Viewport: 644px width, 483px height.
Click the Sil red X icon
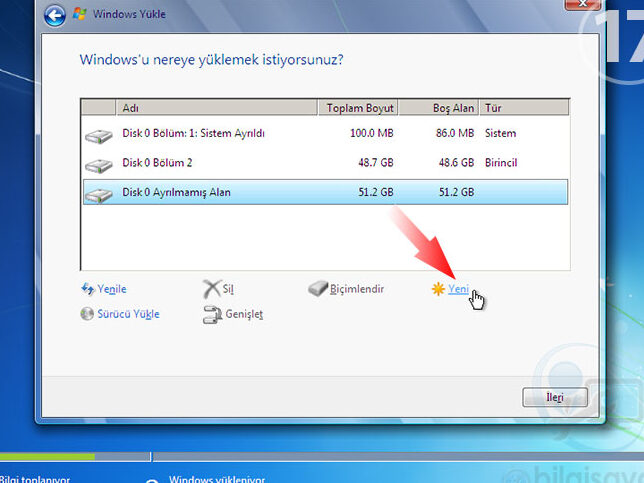click(x=212, y=289)
